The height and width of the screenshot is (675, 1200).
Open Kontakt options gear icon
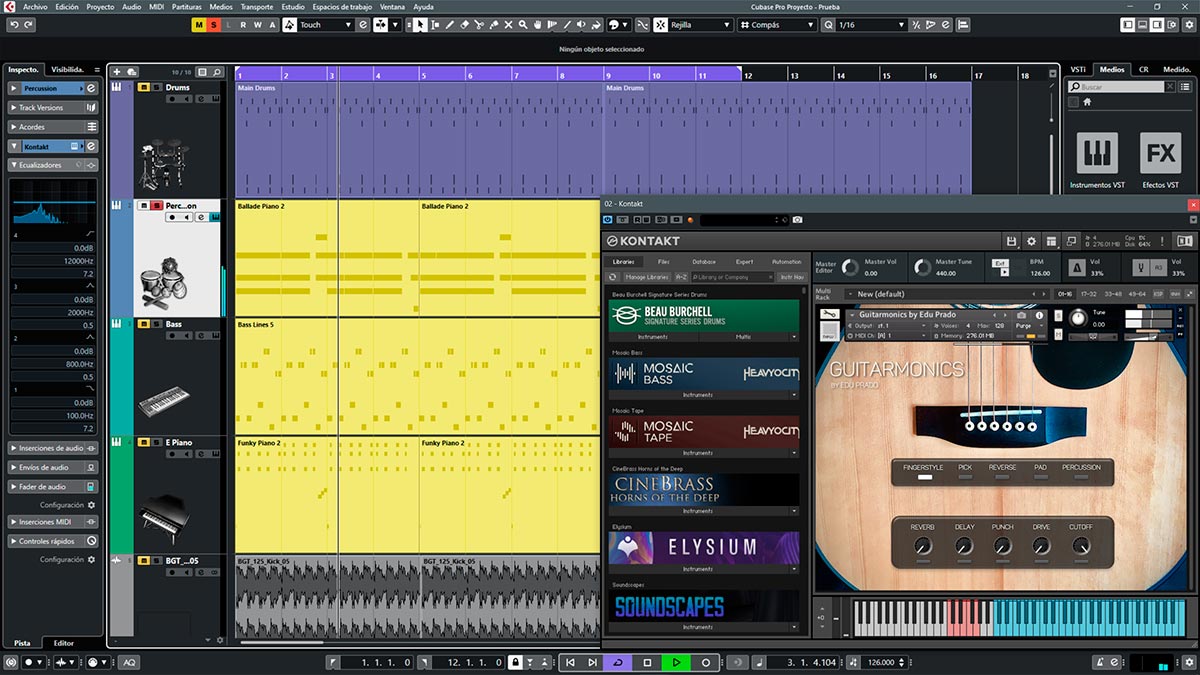1032,241
